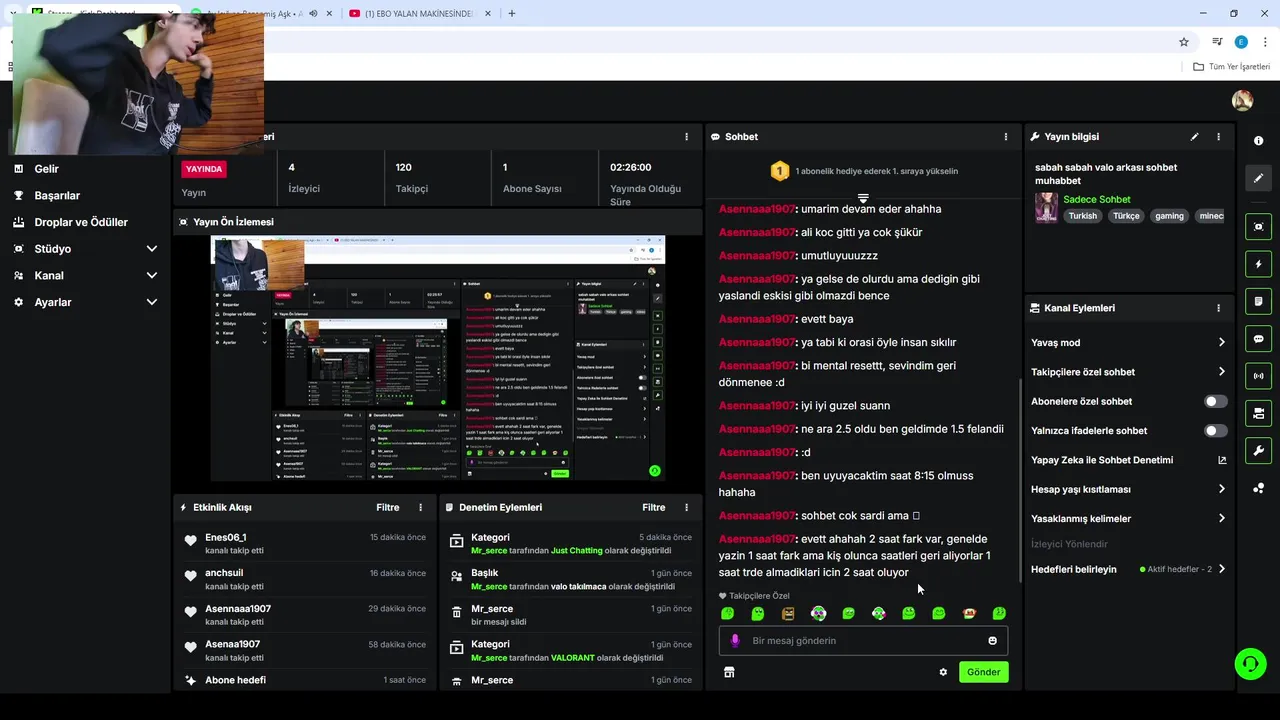The height and width of the screenshot is (720, 1280).
Task: Toggle the wrench icon in the right toolbar
Action: click(1258, 450)
